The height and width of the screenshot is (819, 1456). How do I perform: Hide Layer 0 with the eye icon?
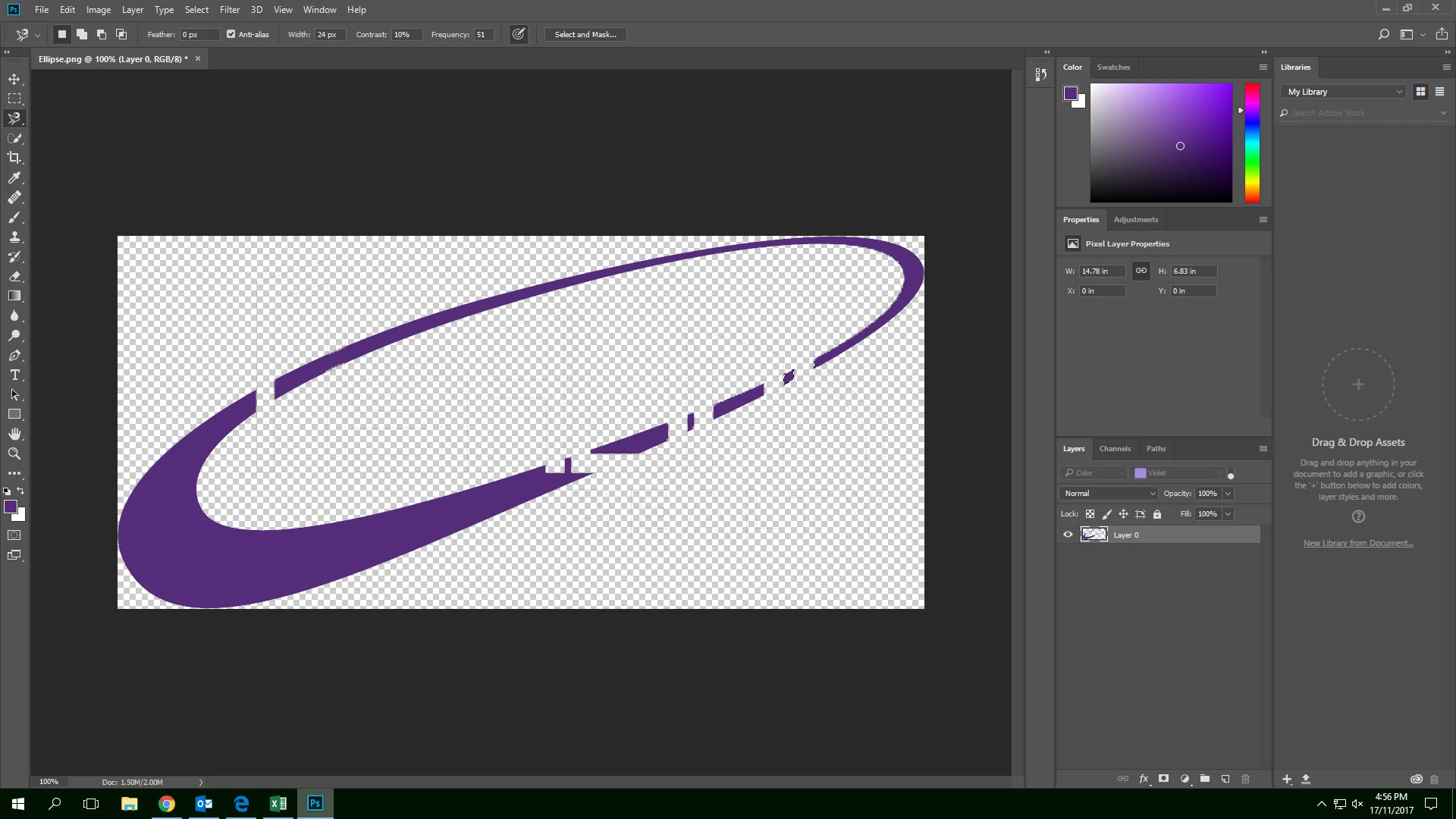(1068, 535)
